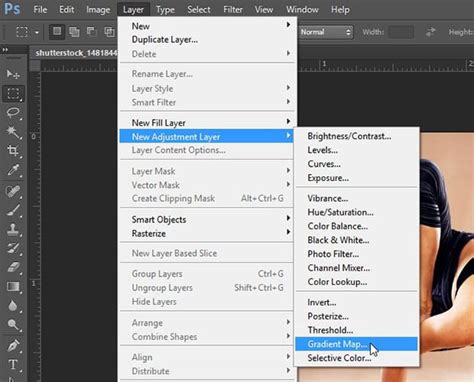Expand the New Fill Layer submenu
The width and height of the screenshot is (474, 382).
pyautogui.click(x=207, y=123)
